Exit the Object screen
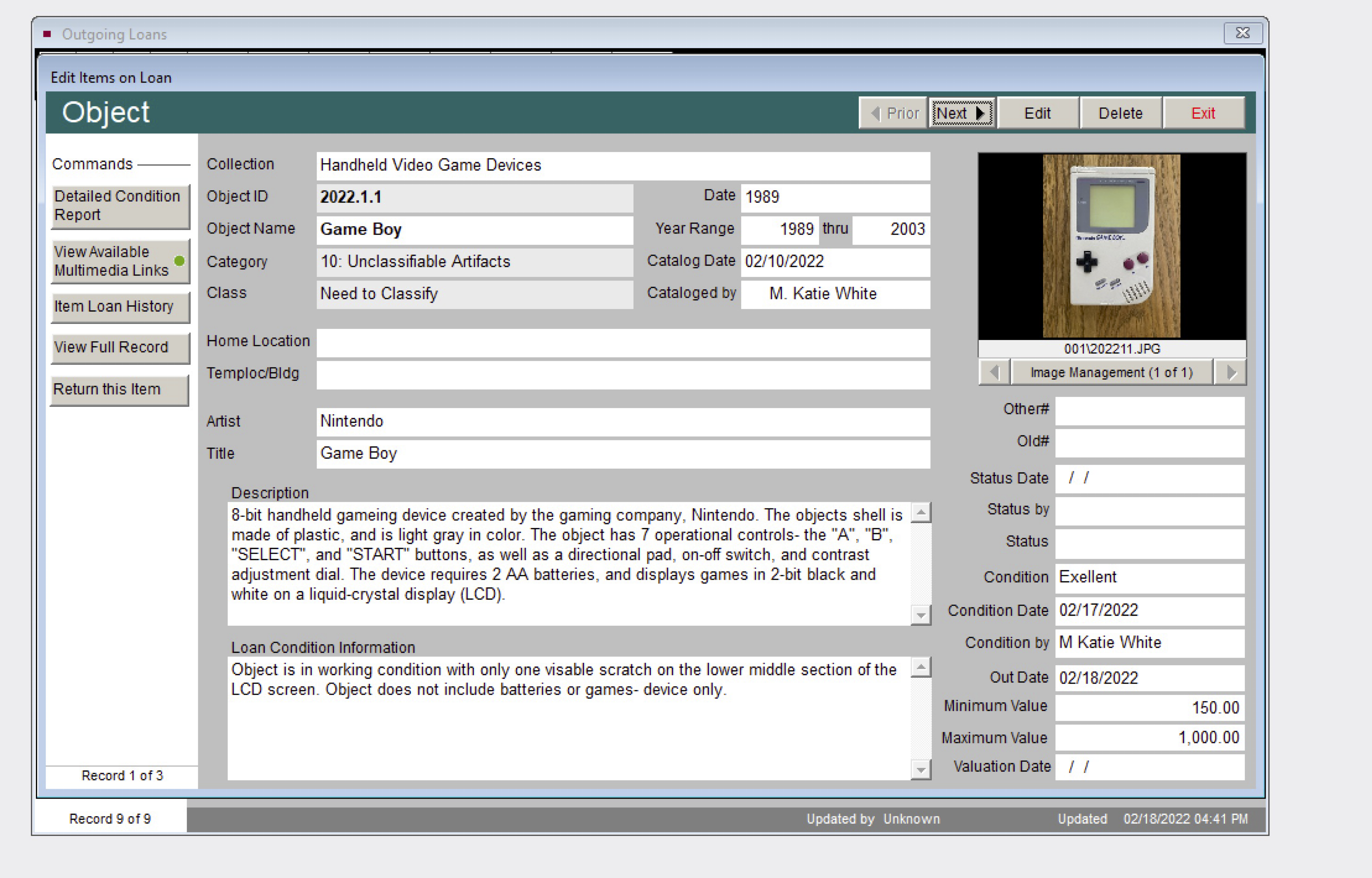 point(1203,113)
